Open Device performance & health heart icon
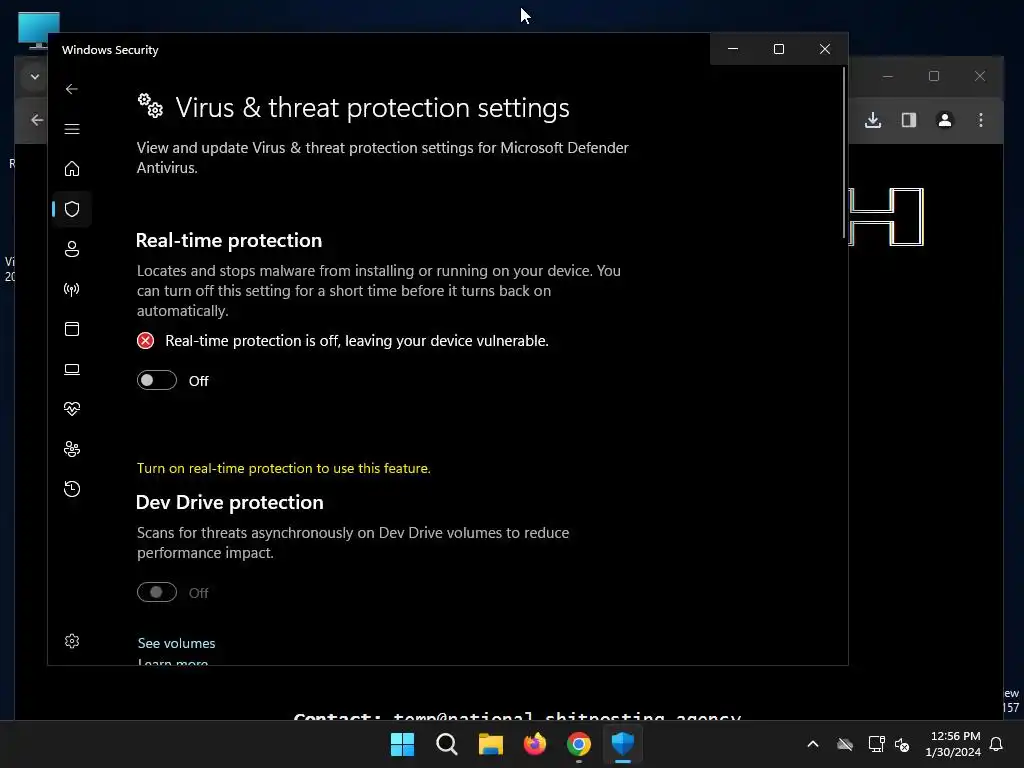The image size is (1024, 768). pos(72,409)
